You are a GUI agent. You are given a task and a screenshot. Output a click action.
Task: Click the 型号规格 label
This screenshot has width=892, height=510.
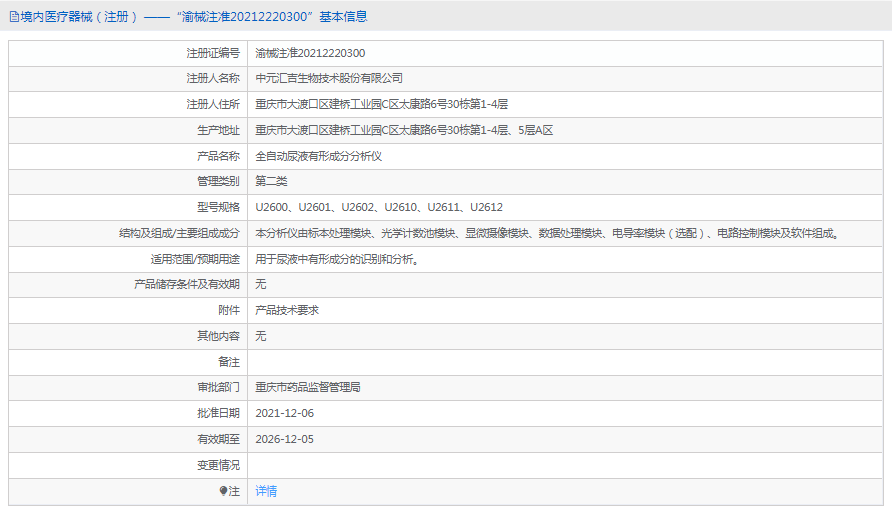point(218,208)
